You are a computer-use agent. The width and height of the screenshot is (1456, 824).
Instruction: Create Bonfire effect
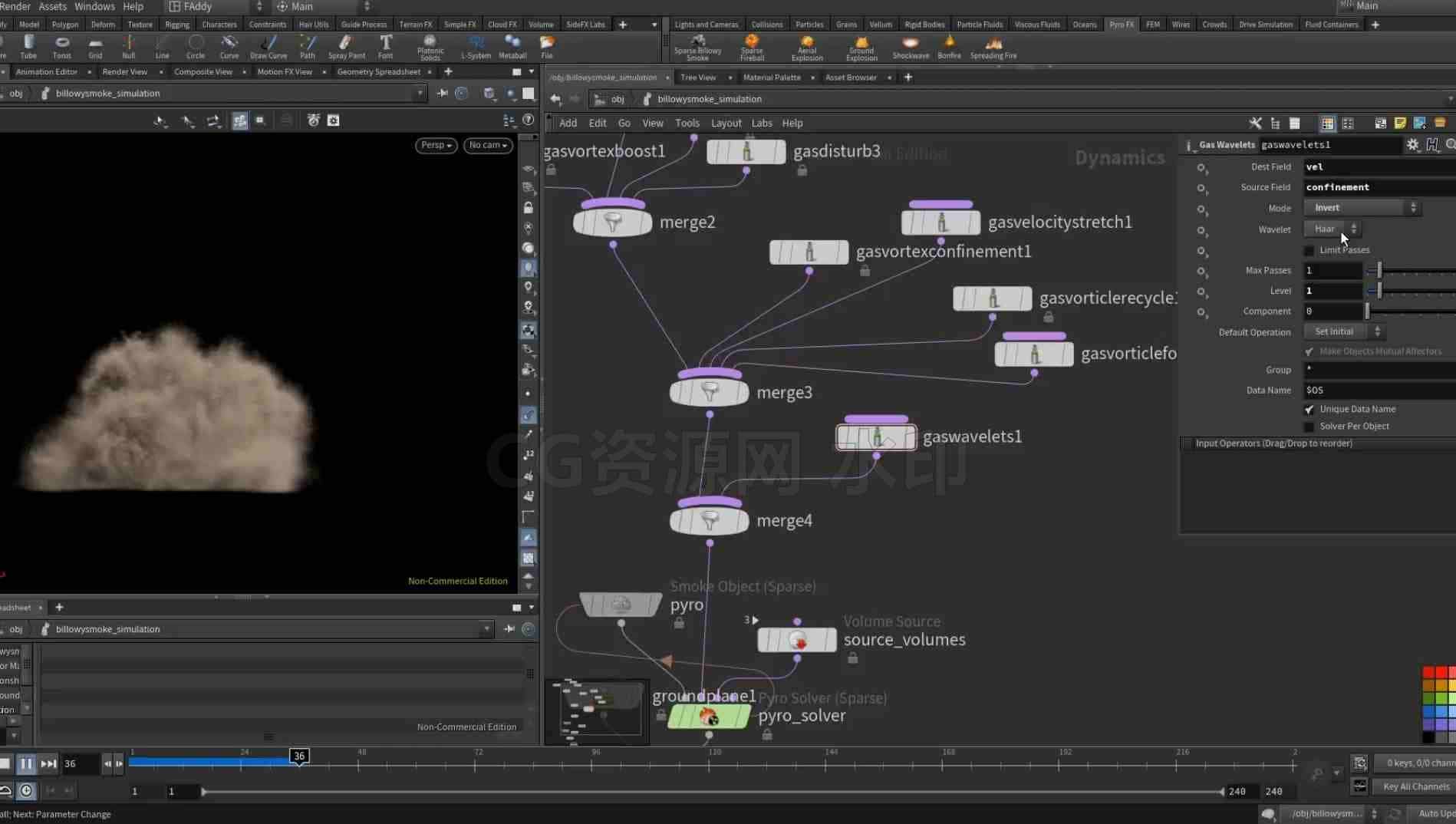pyautogui.click(x=949, y=47)
